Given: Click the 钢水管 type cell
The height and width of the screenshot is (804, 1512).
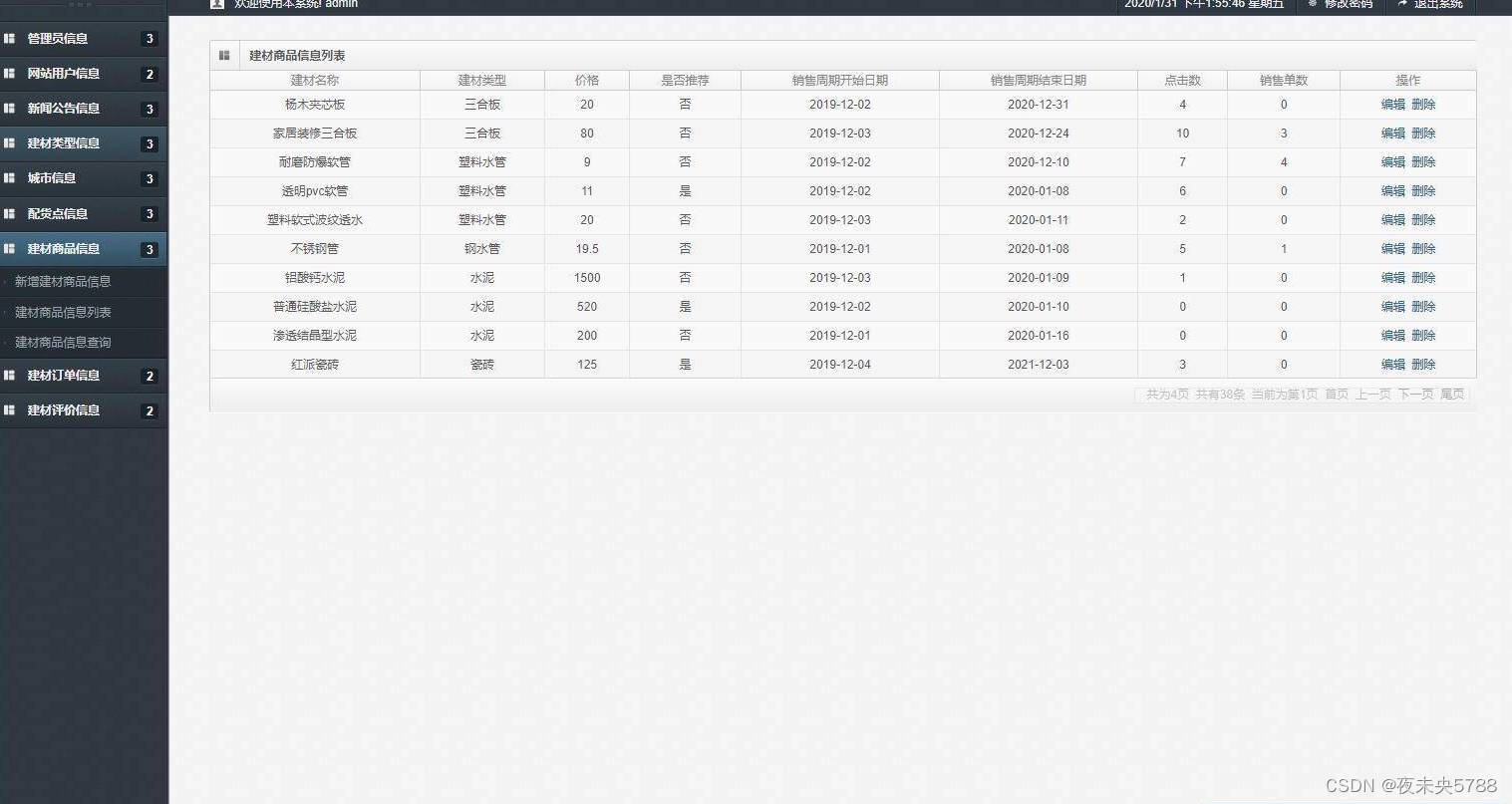Looking at the screenshot, I should point(482,249).
